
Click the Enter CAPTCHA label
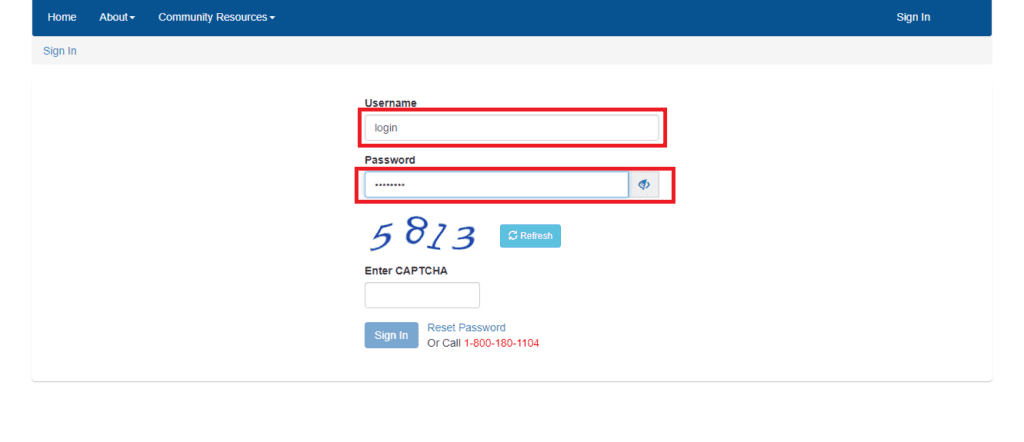click(x=406, y=271)
